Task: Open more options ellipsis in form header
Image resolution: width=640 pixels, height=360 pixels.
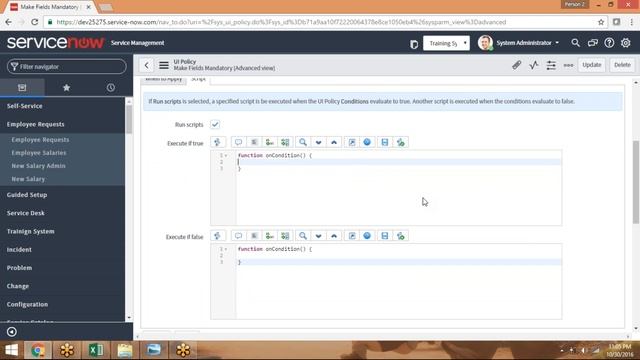Action: coord(568,65)
